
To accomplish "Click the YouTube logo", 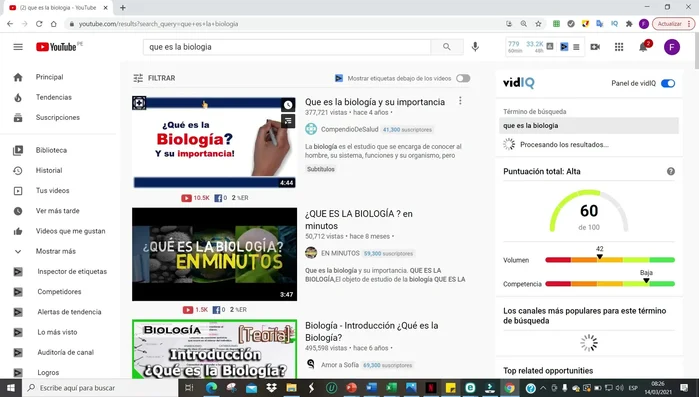I will pyautogui.click(x=56, y=47).
